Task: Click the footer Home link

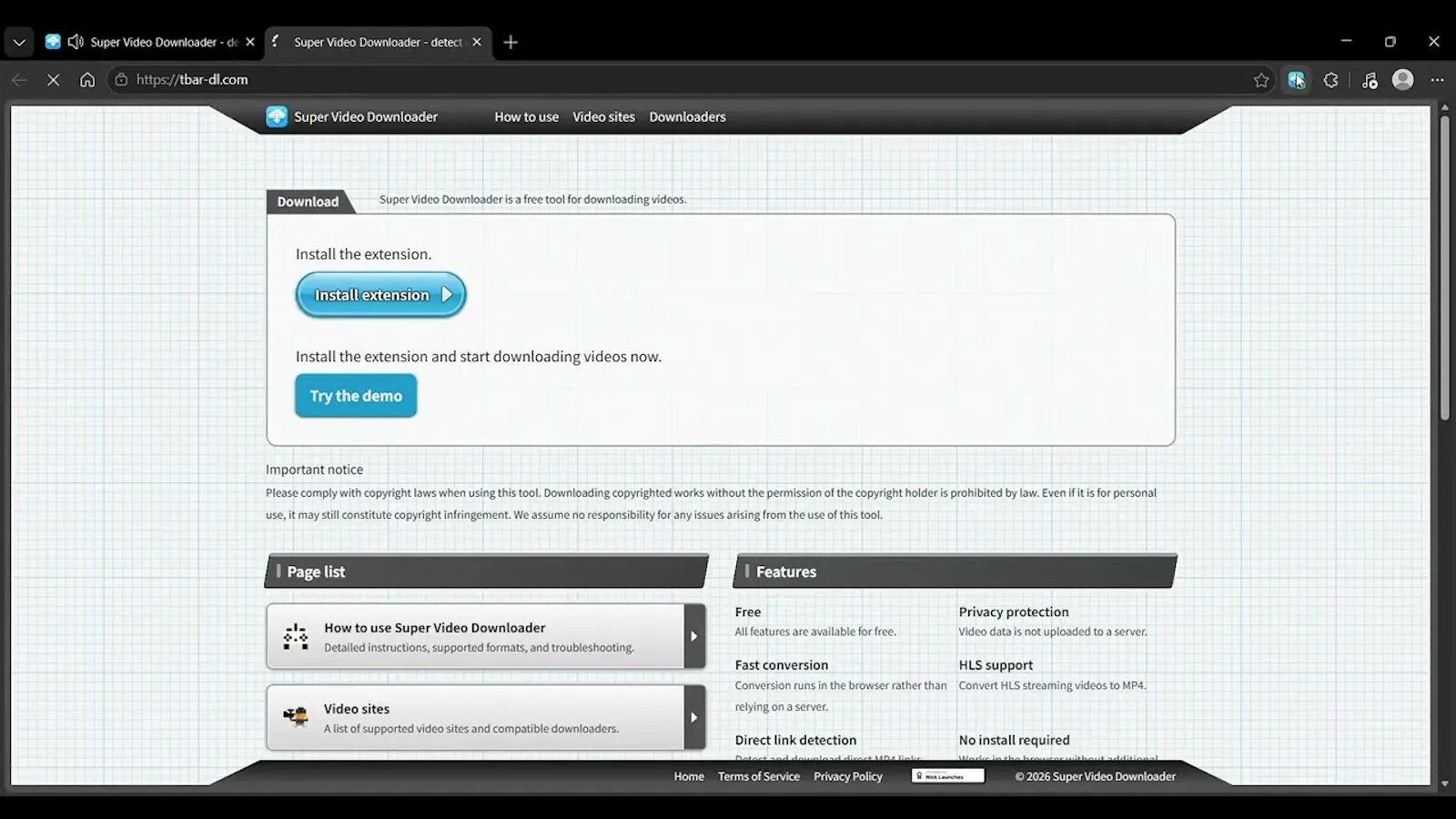Action: [689, 776]
